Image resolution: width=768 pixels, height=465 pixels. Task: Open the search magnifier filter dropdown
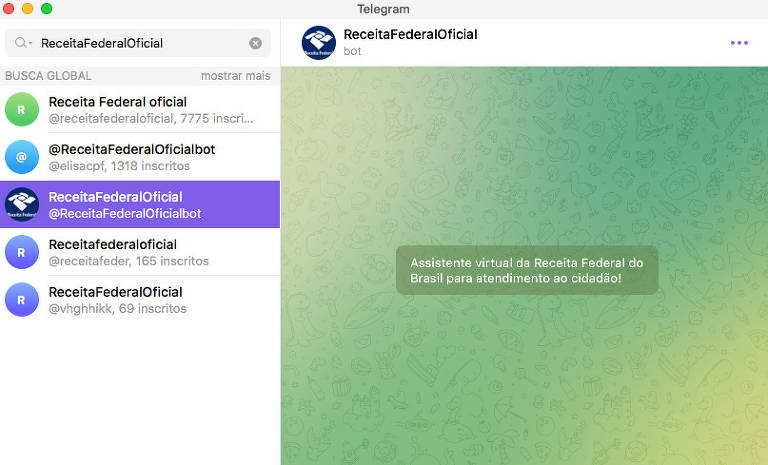[x=23, y=43]
